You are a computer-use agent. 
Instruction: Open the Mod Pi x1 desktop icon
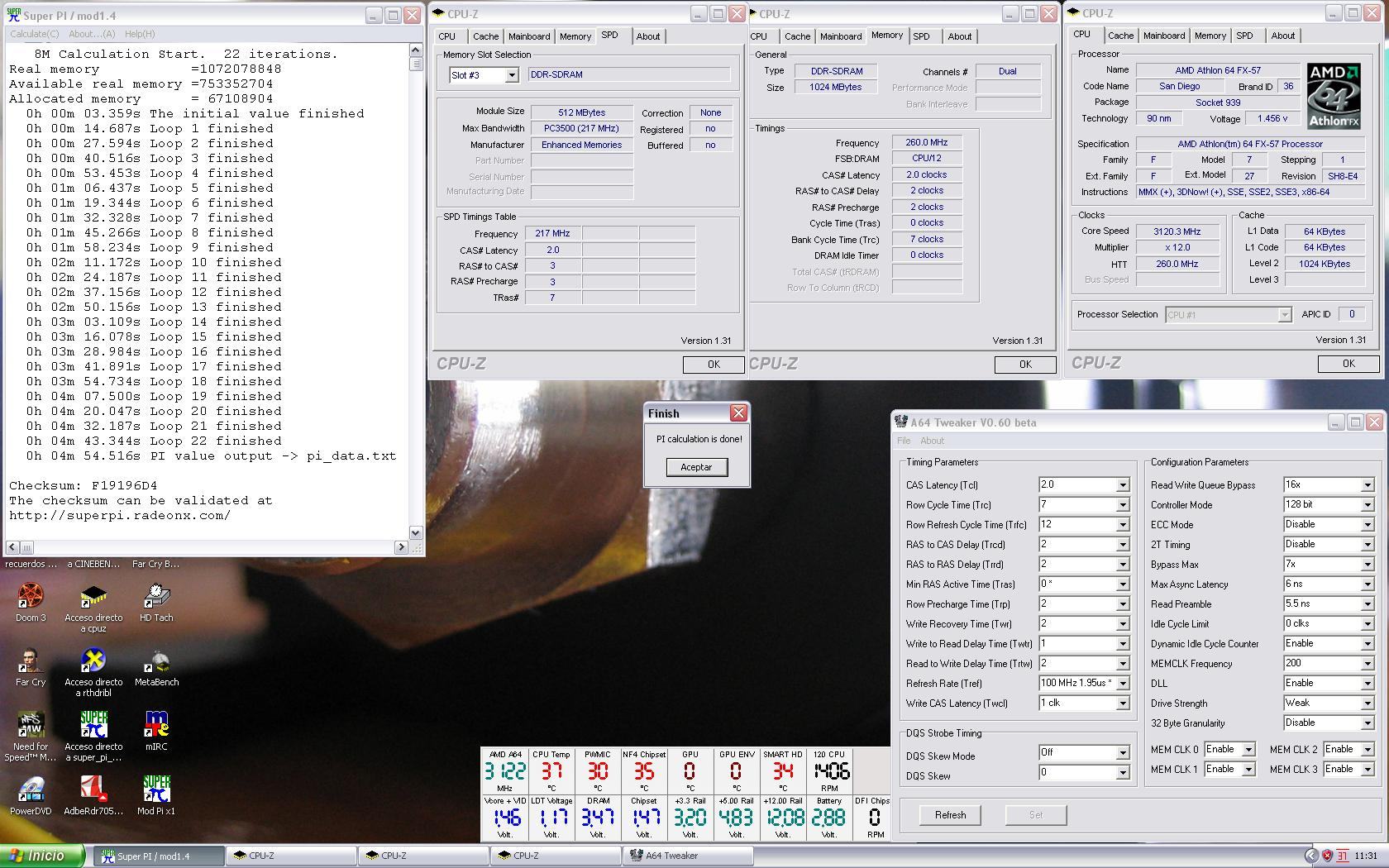tap(156, 790)
